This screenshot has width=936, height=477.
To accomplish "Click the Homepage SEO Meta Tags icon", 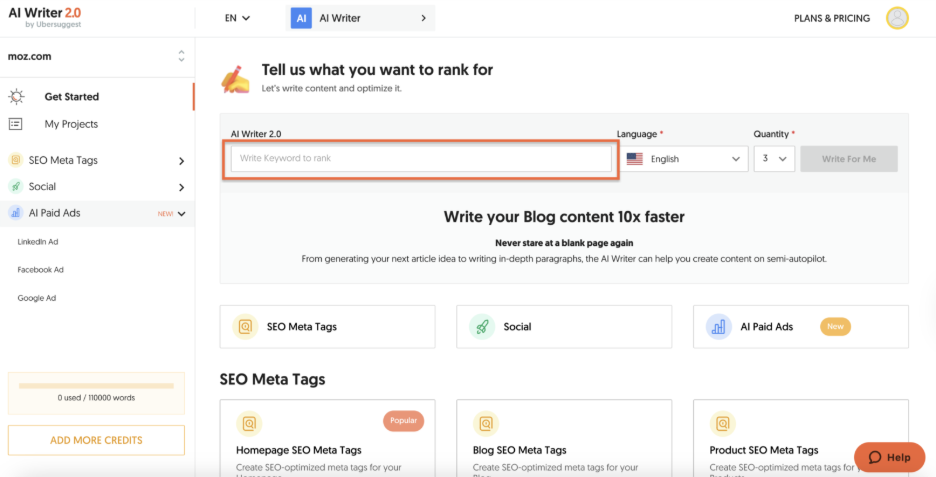I will pyautogui.click(x=249, y=424).
